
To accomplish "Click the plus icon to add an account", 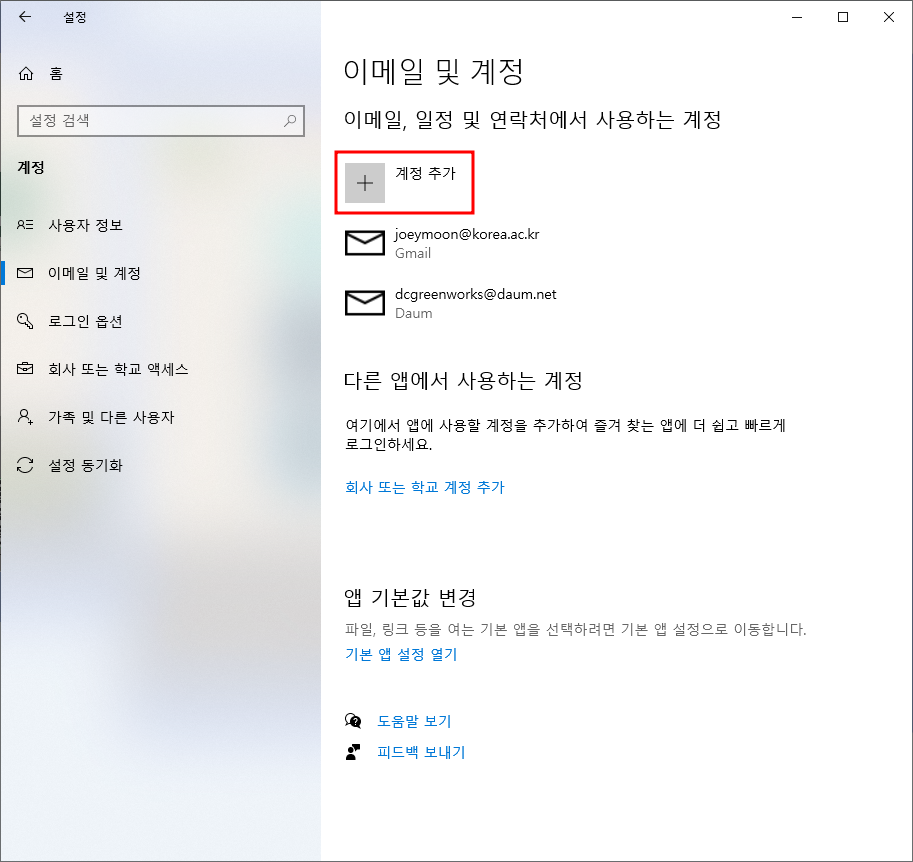I will pos(365,183).
